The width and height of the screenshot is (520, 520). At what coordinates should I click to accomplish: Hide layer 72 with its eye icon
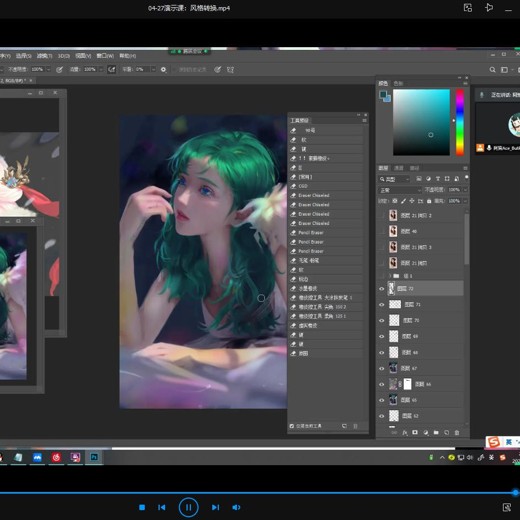pyautogui.click(x=382, y=289)
